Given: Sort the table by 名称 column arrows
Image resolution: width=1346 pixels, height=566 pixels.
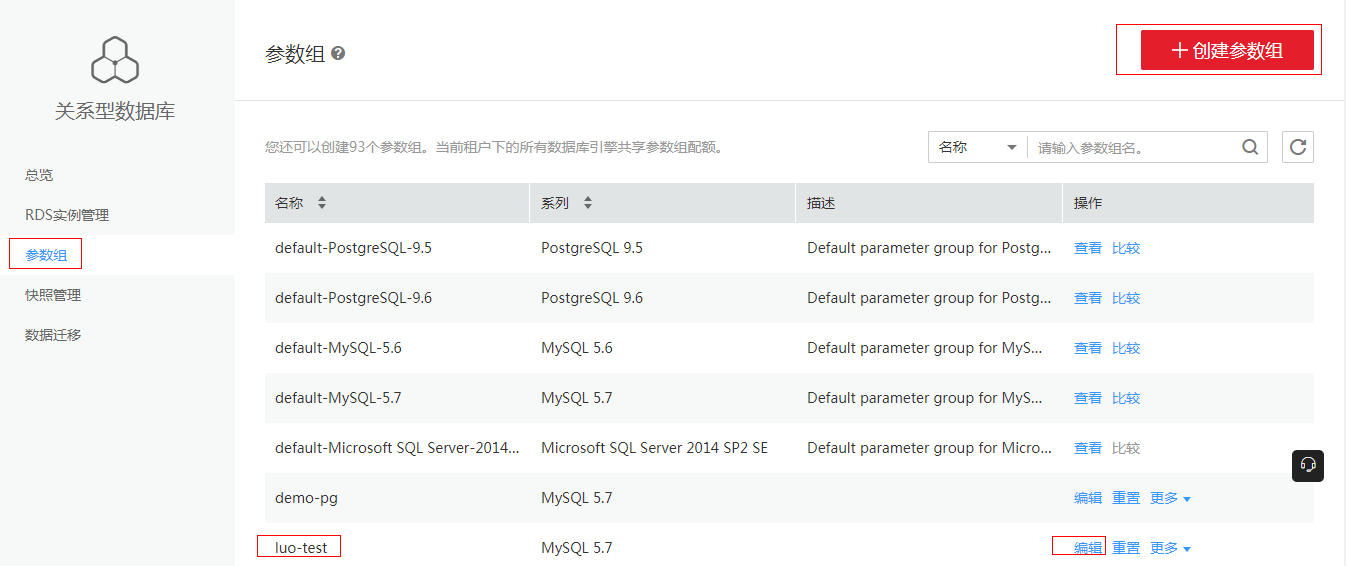Looking at the screenshot, I should [x=322, y=203].
